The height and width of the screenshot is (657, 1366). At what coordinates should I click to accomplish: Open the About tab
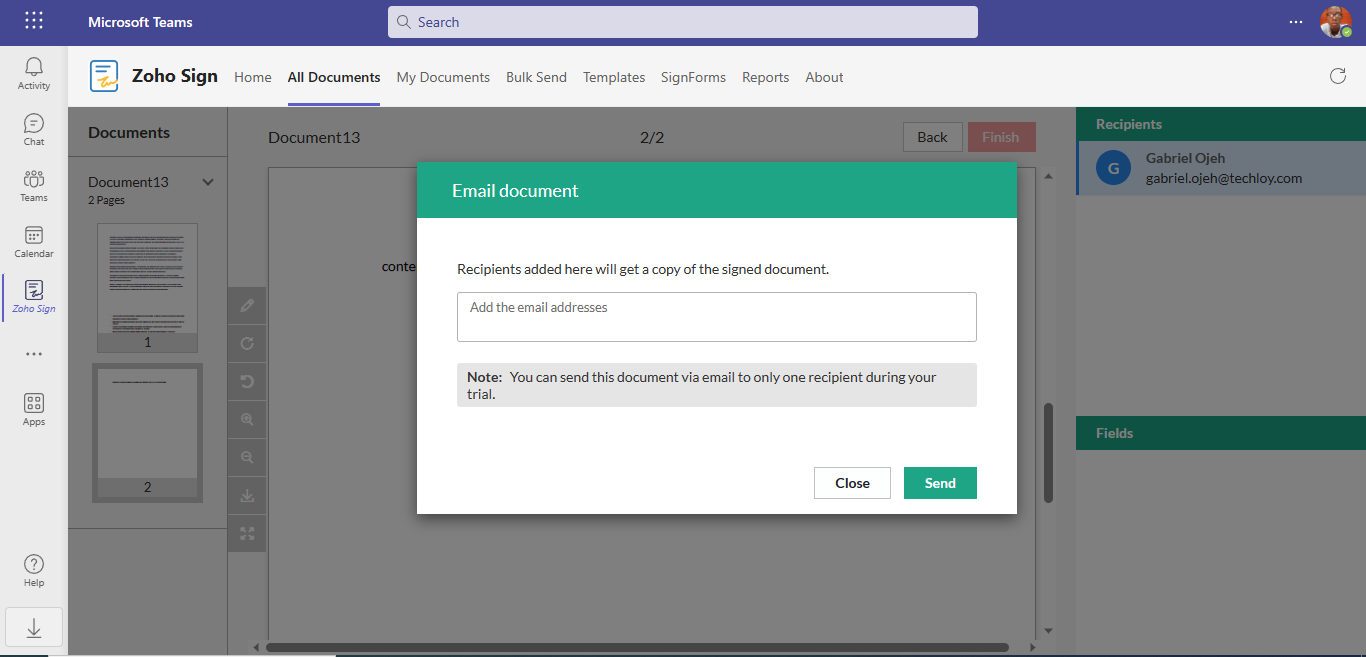pos(824,77)
